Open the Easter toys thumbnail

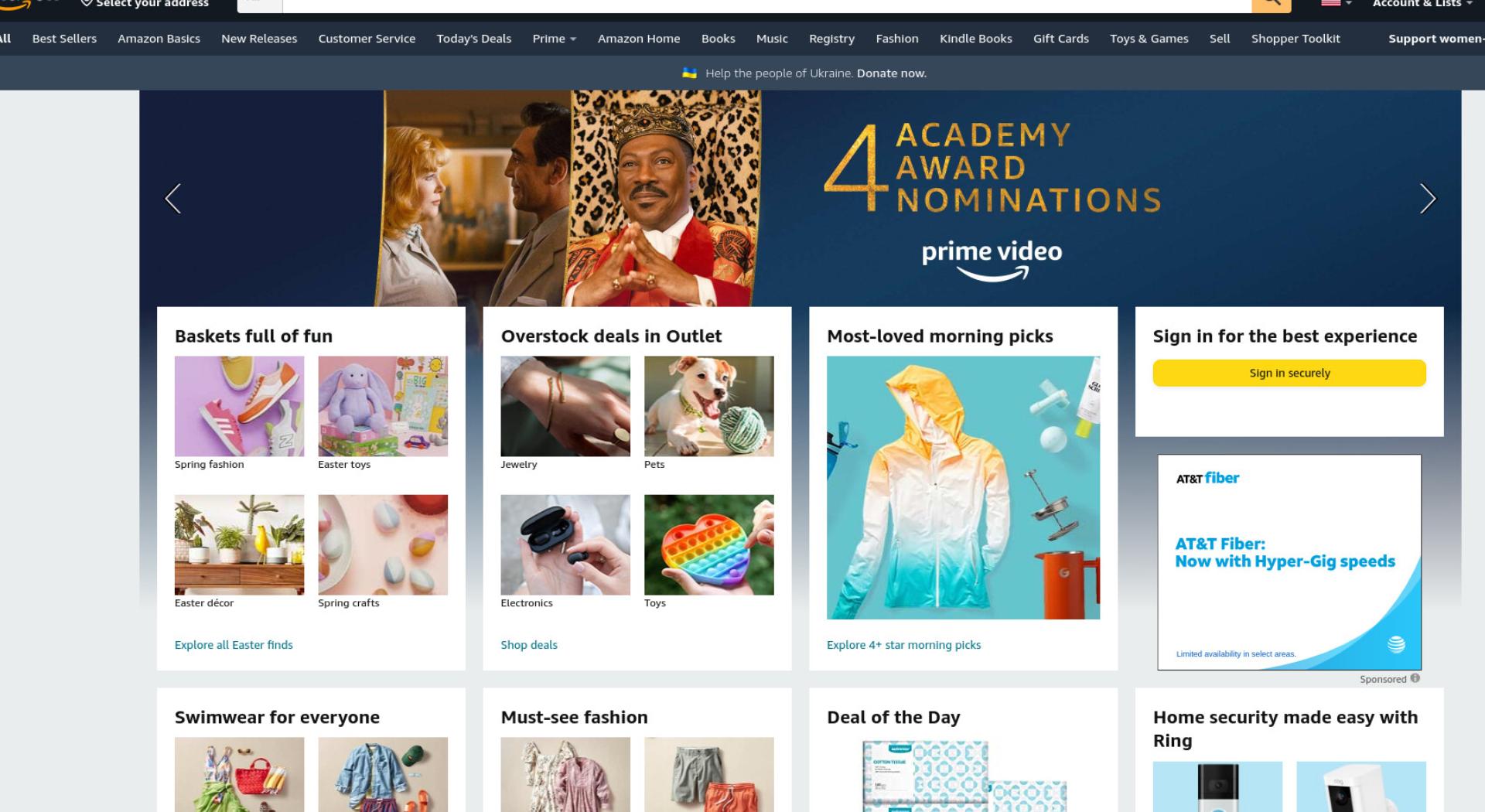[x=383, y=406]
